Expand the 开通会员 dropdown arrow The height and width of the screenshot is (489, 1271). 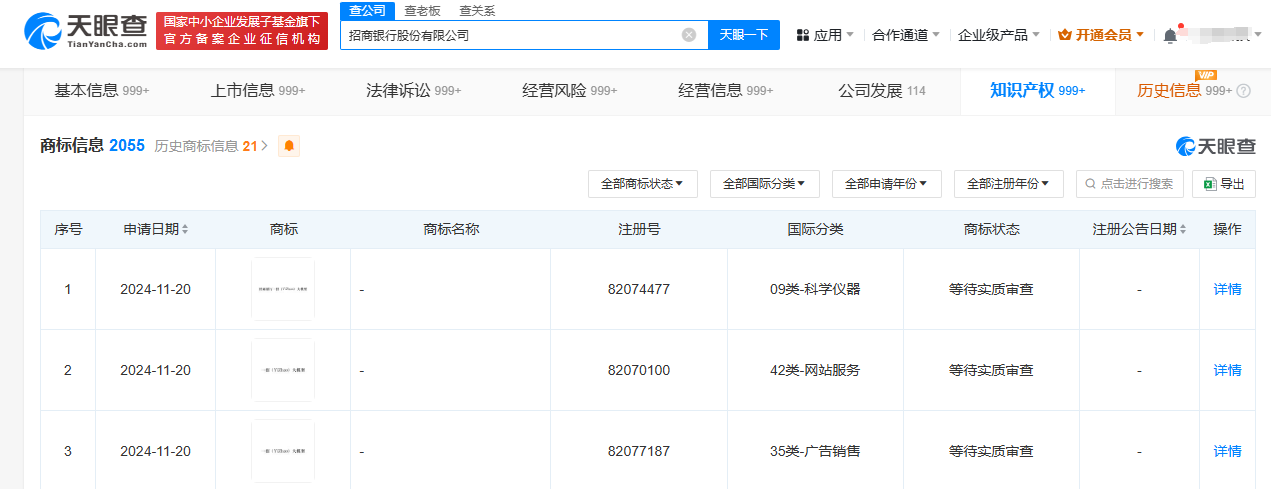(1140, 35)
